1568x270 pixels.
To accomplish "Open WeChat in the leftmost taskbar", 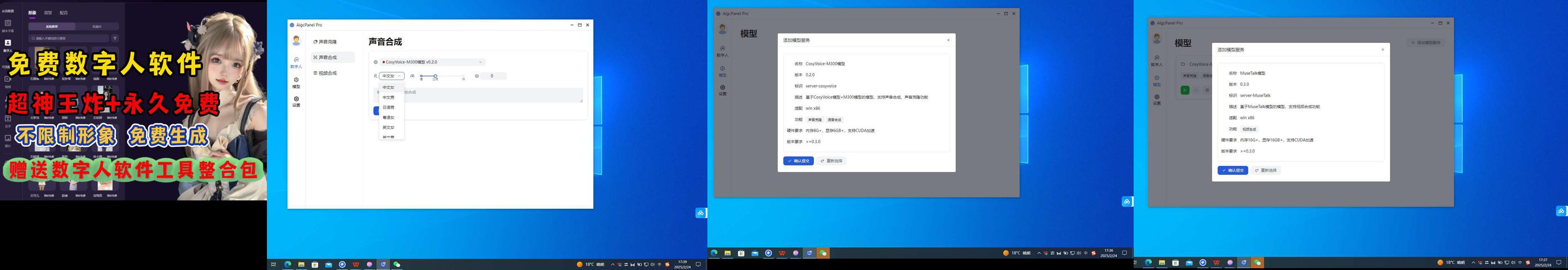I will [x=397, y=264].
